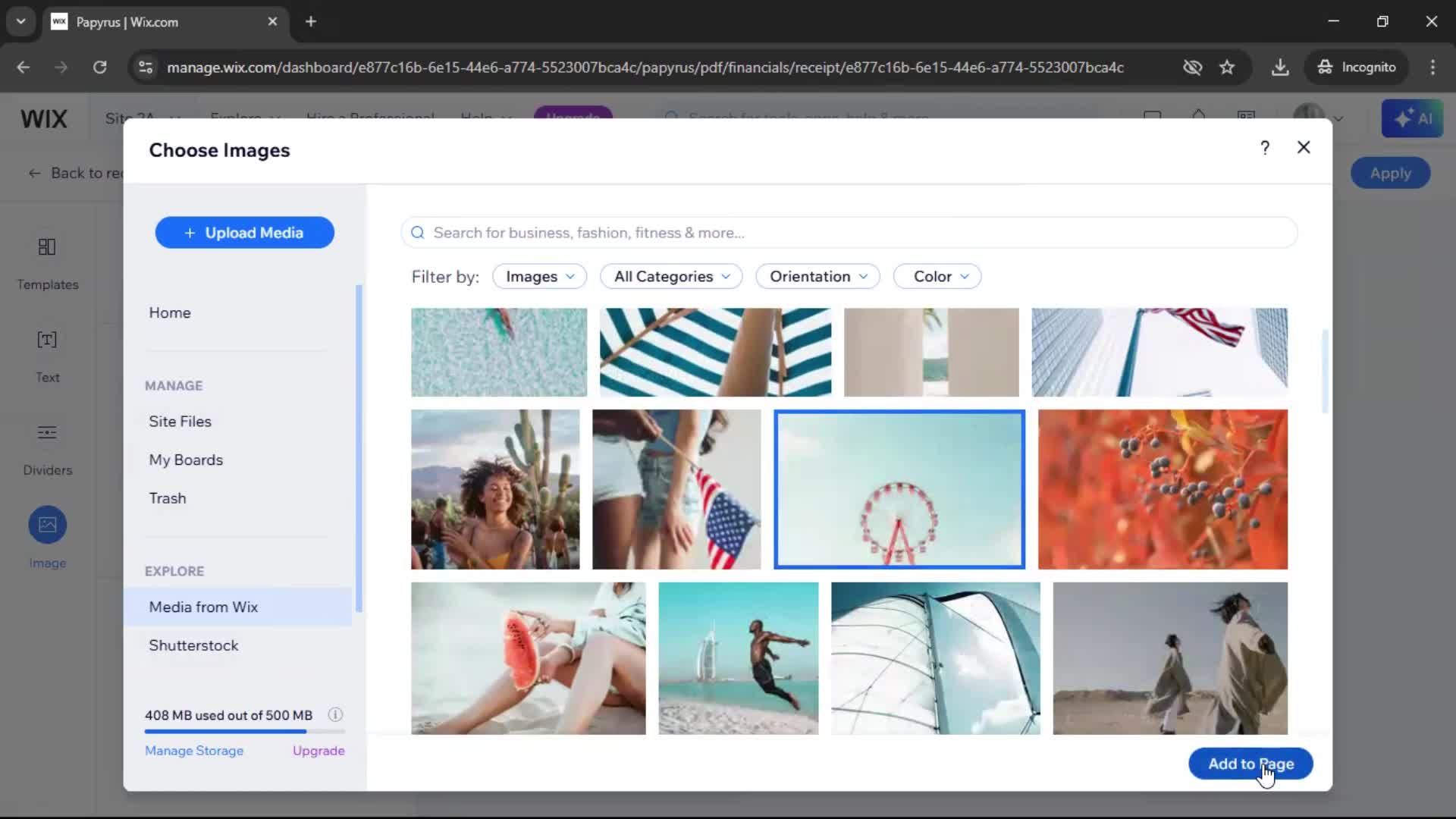Select the sailboat sail image
The image size is (1456, 819).
[x=936, y=658]
